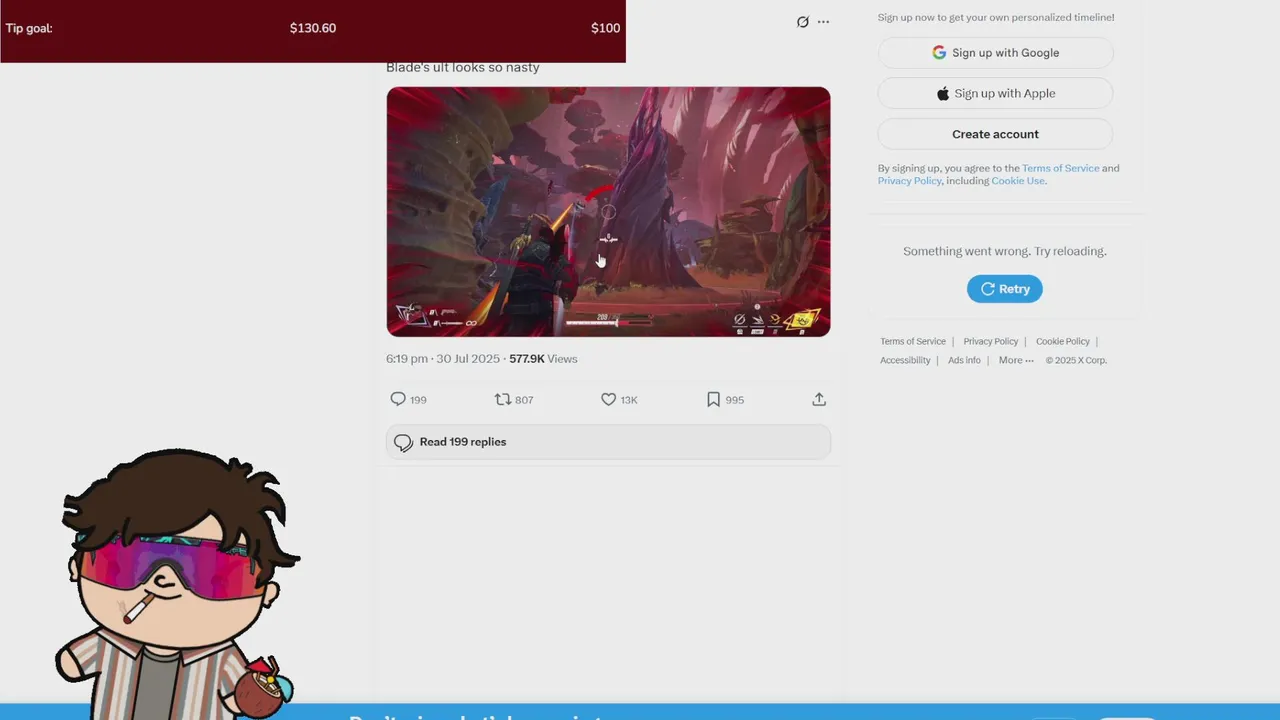
Task: Click the © 2025 X Corp. text
Action: click(1076, 360)
